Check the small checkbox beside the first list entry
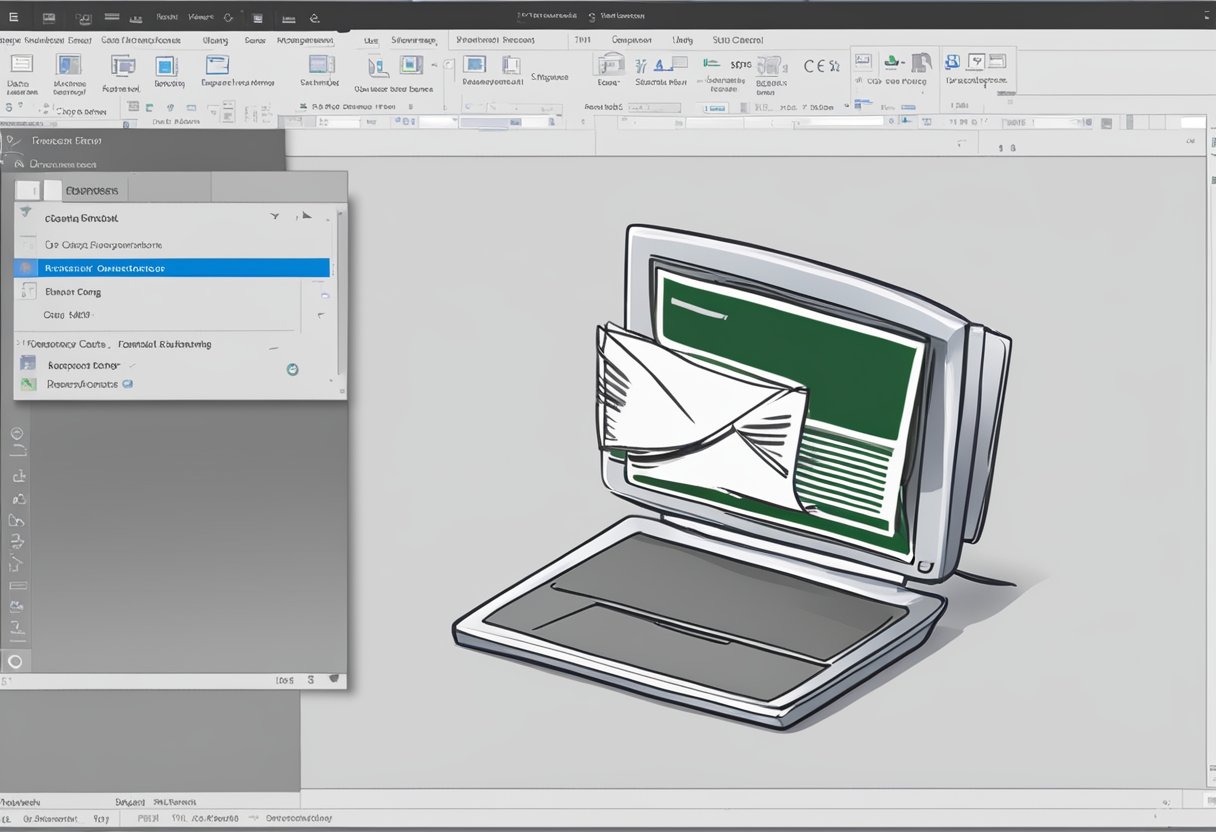Screen dimensions: 1216x832 (x=25, y=243)
